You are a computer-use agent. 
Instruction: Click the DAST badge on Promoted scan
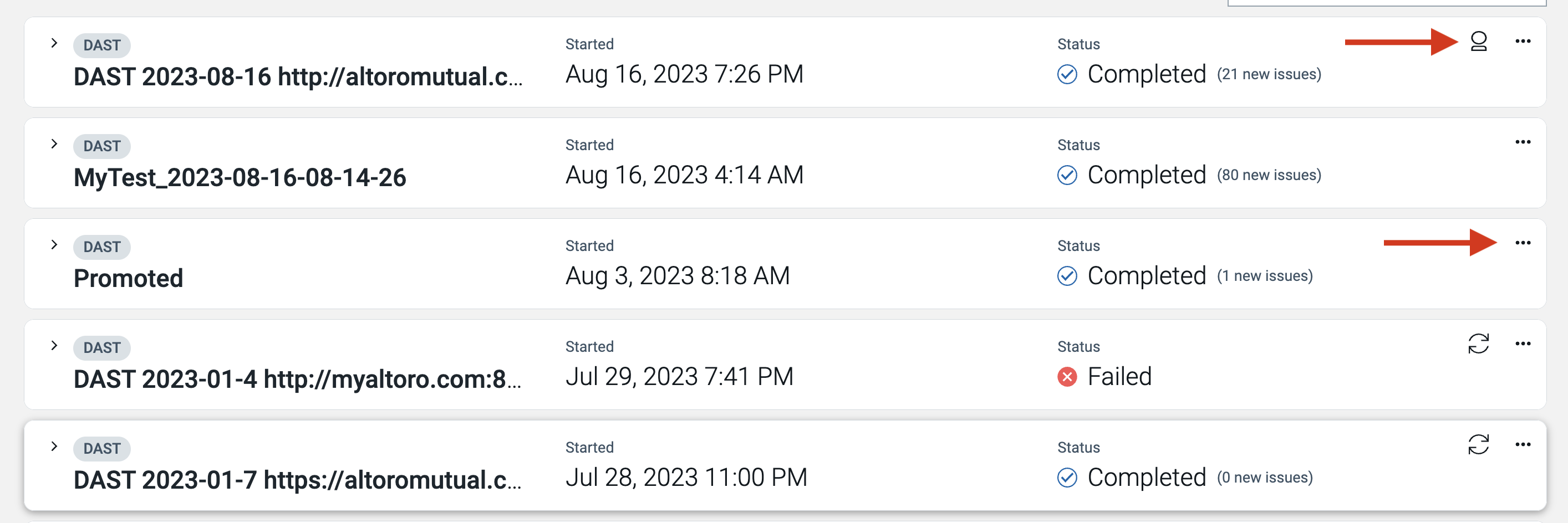101,247
